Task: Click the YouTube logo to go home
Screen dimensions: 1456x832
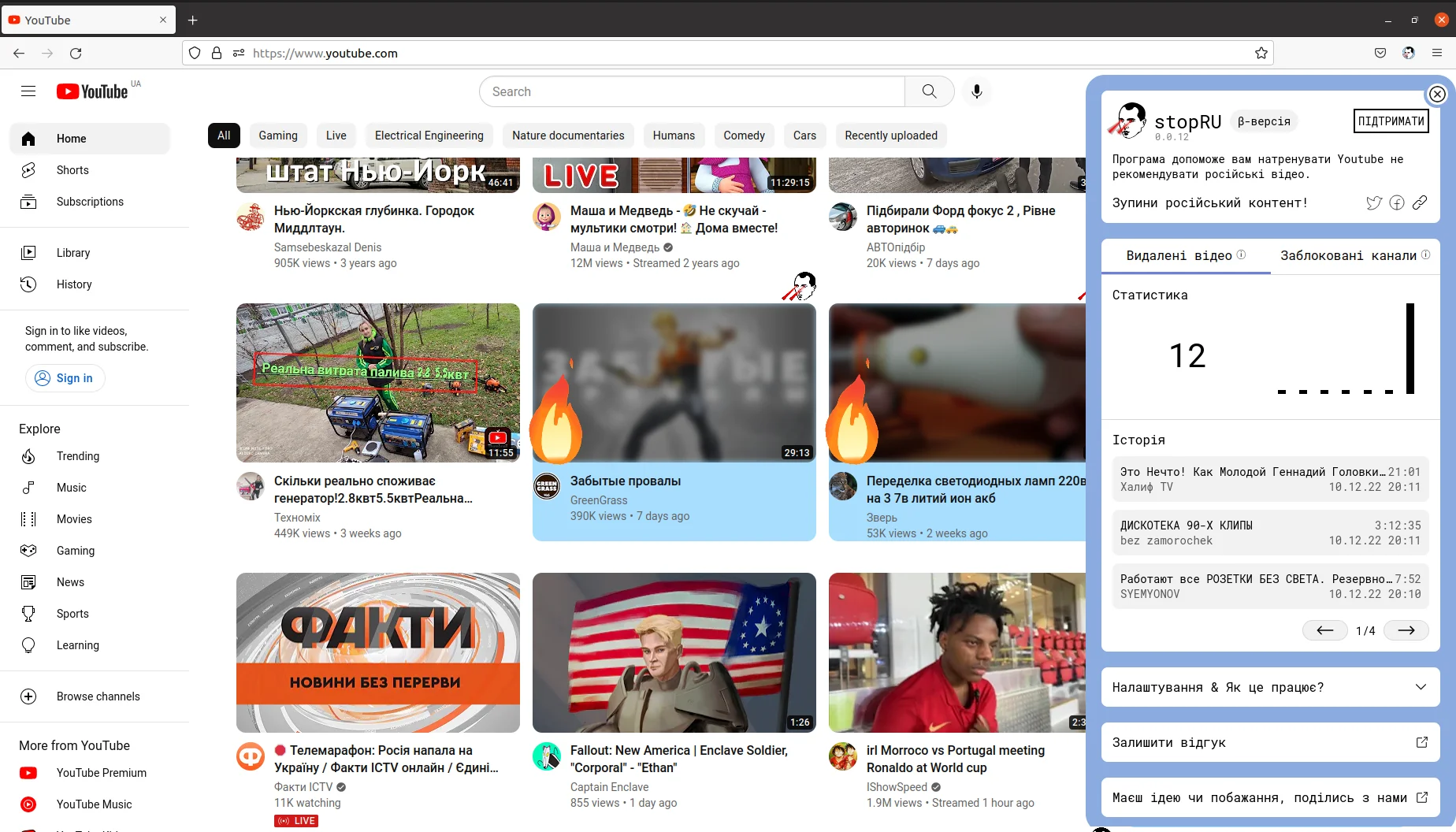Action: click(92, 91)
